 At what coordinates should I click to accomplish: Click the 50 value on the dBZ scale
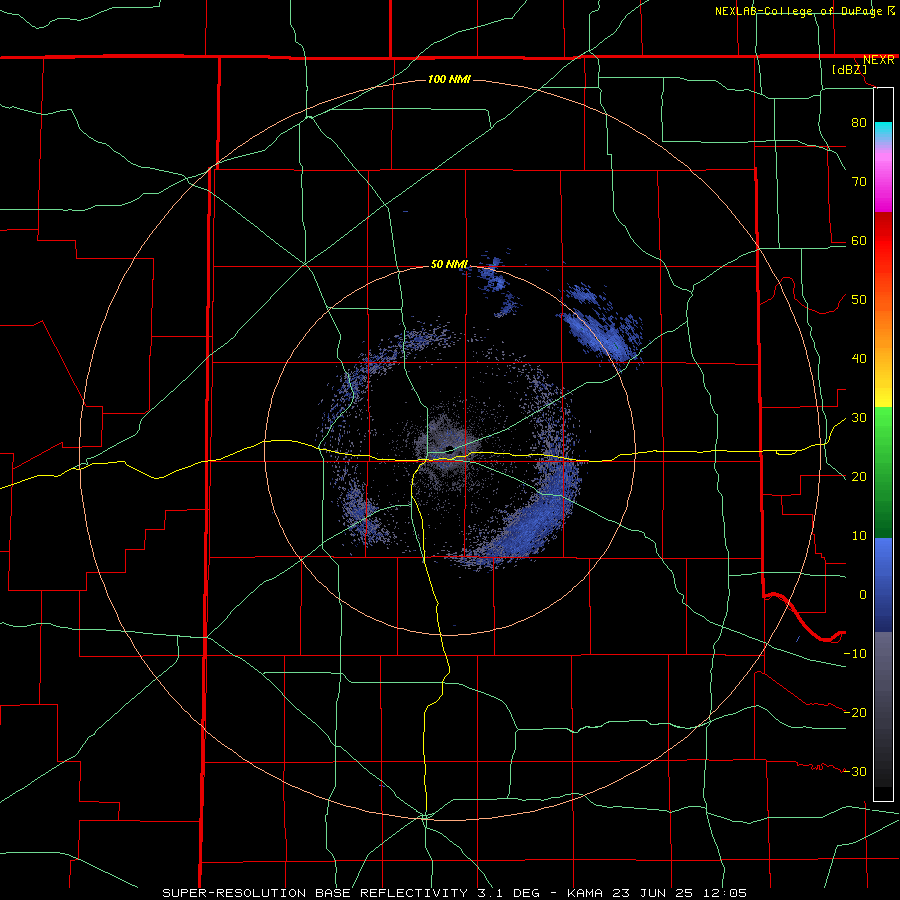859,300
